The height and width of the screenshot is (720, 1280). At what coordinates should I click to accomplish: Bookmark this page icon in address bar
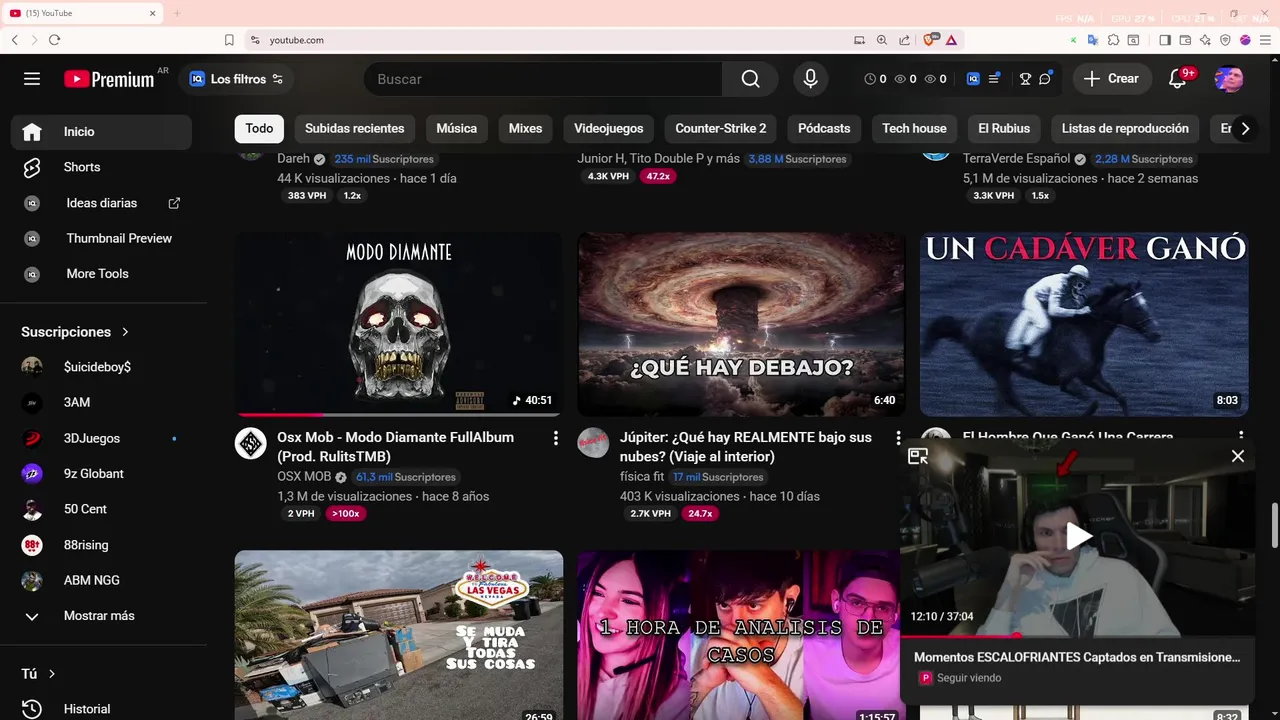229,40
